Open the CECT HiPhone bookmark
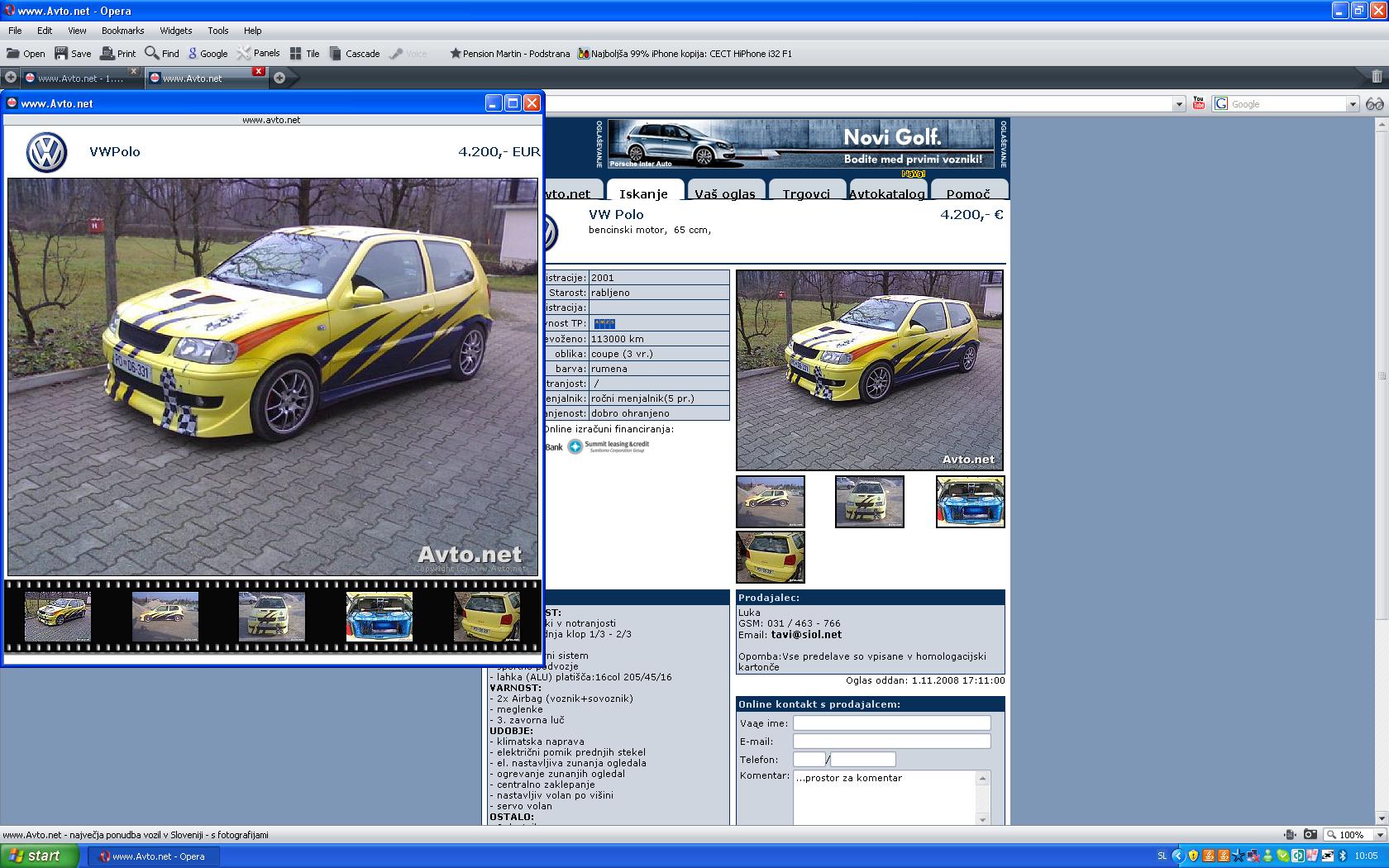This screenshot has height=868, width=1389. click(x=685, y=54)
